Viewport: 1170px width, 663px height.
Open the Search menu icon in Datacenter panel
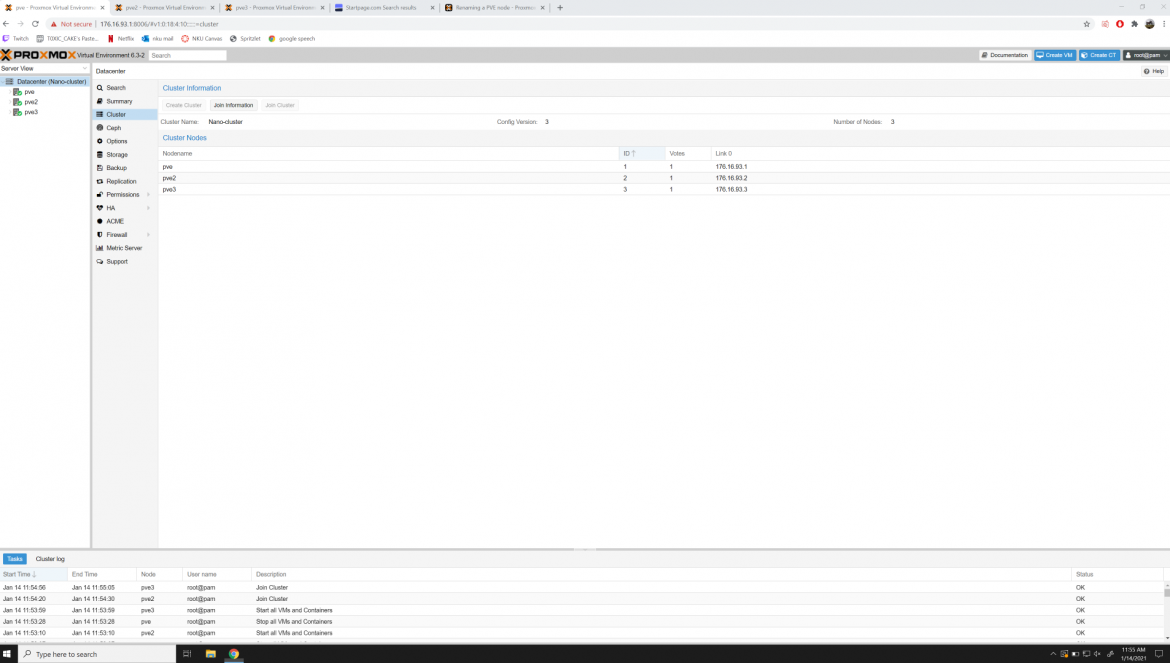click(x=100, y=88)
